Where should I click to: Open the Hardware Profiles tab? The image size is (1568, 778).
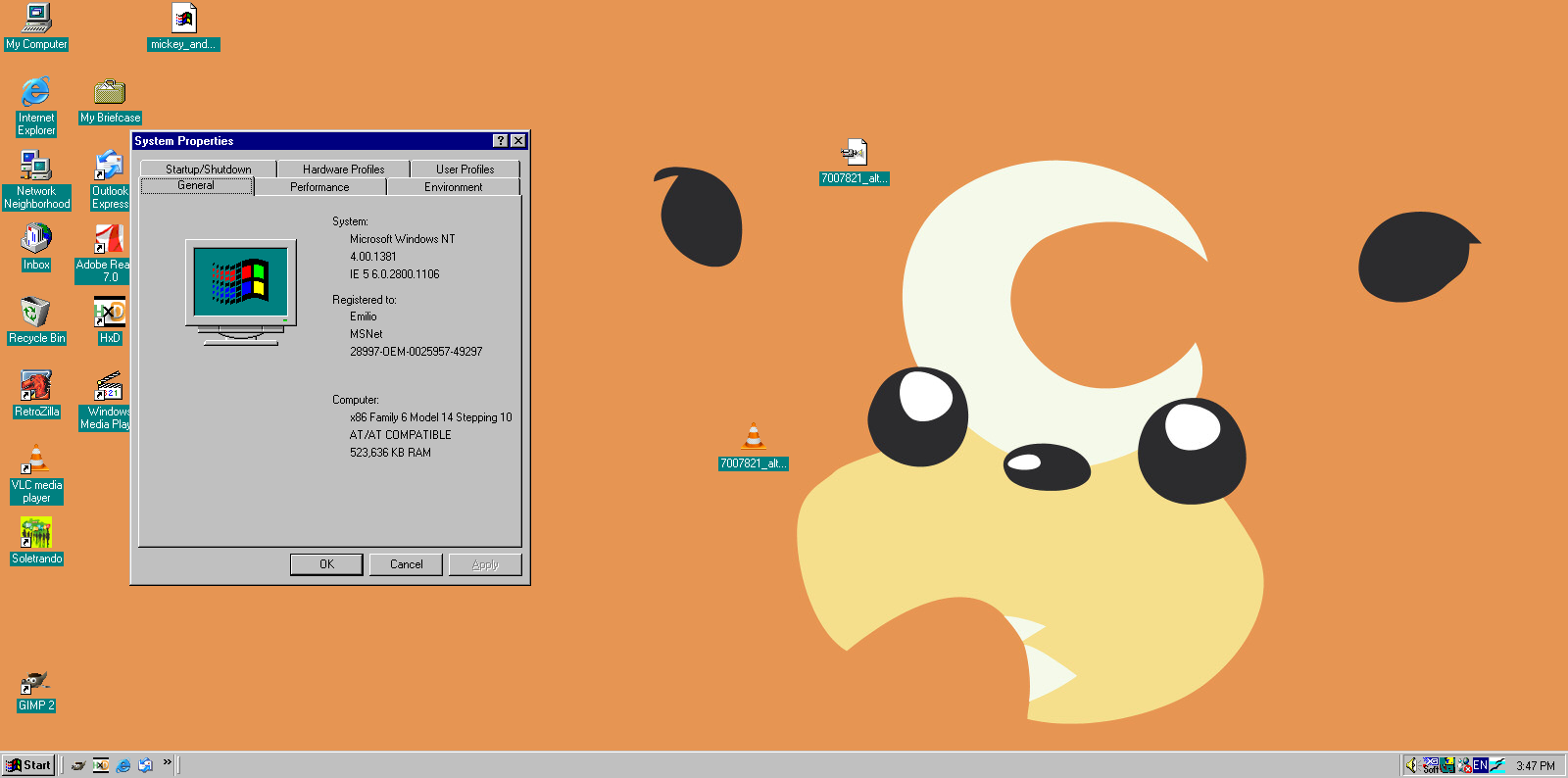click(x=343, y=170)
